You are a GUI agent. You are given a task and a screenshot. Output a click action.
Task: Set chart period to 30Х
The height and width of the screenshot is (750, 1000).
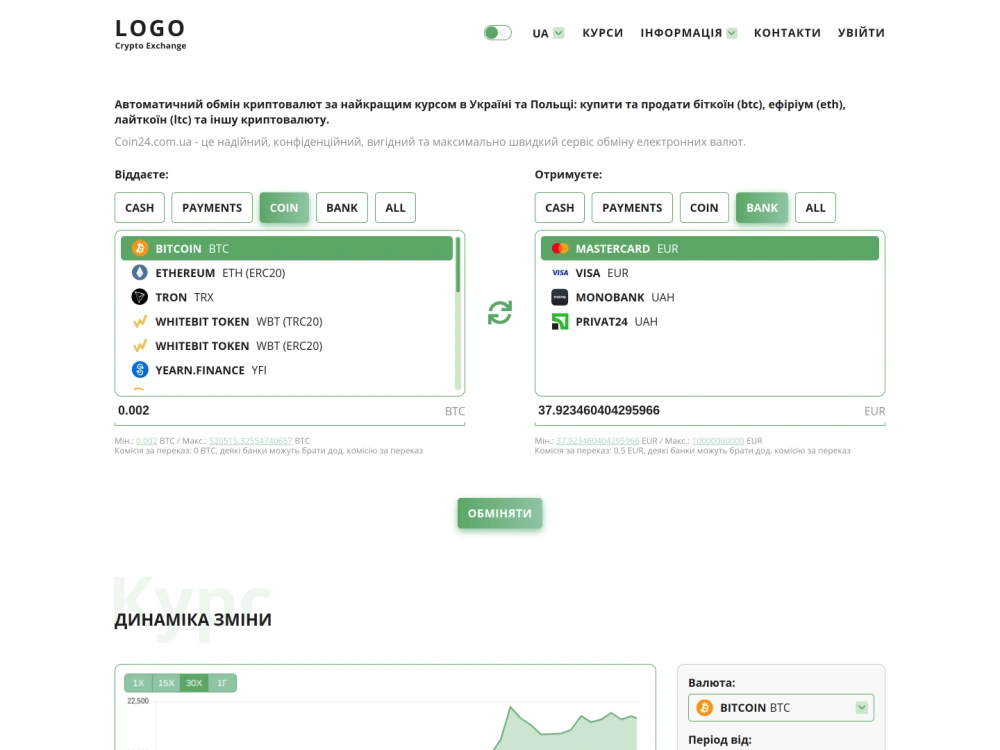194,683
